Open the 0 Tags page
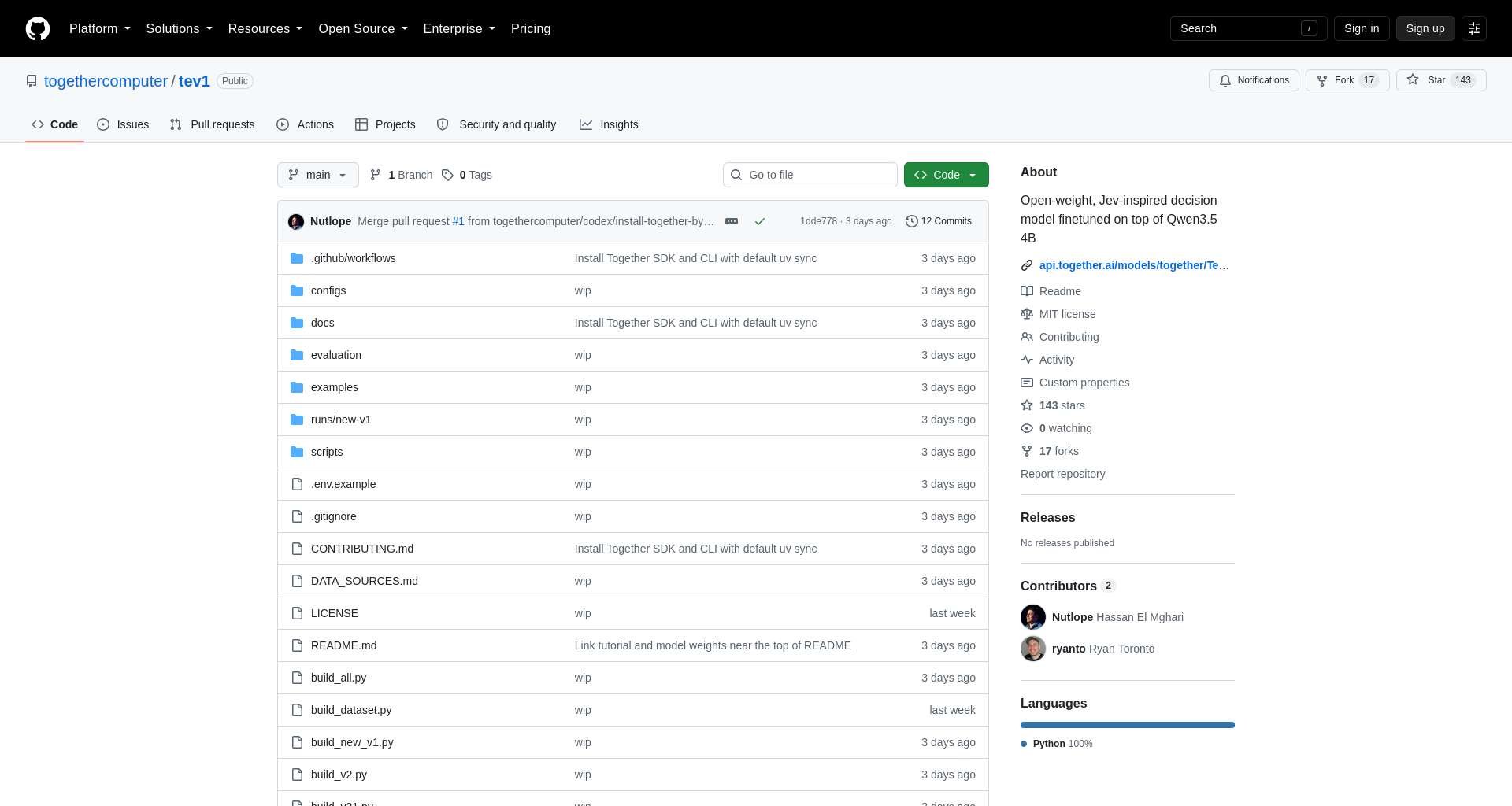 pos(467,175)
